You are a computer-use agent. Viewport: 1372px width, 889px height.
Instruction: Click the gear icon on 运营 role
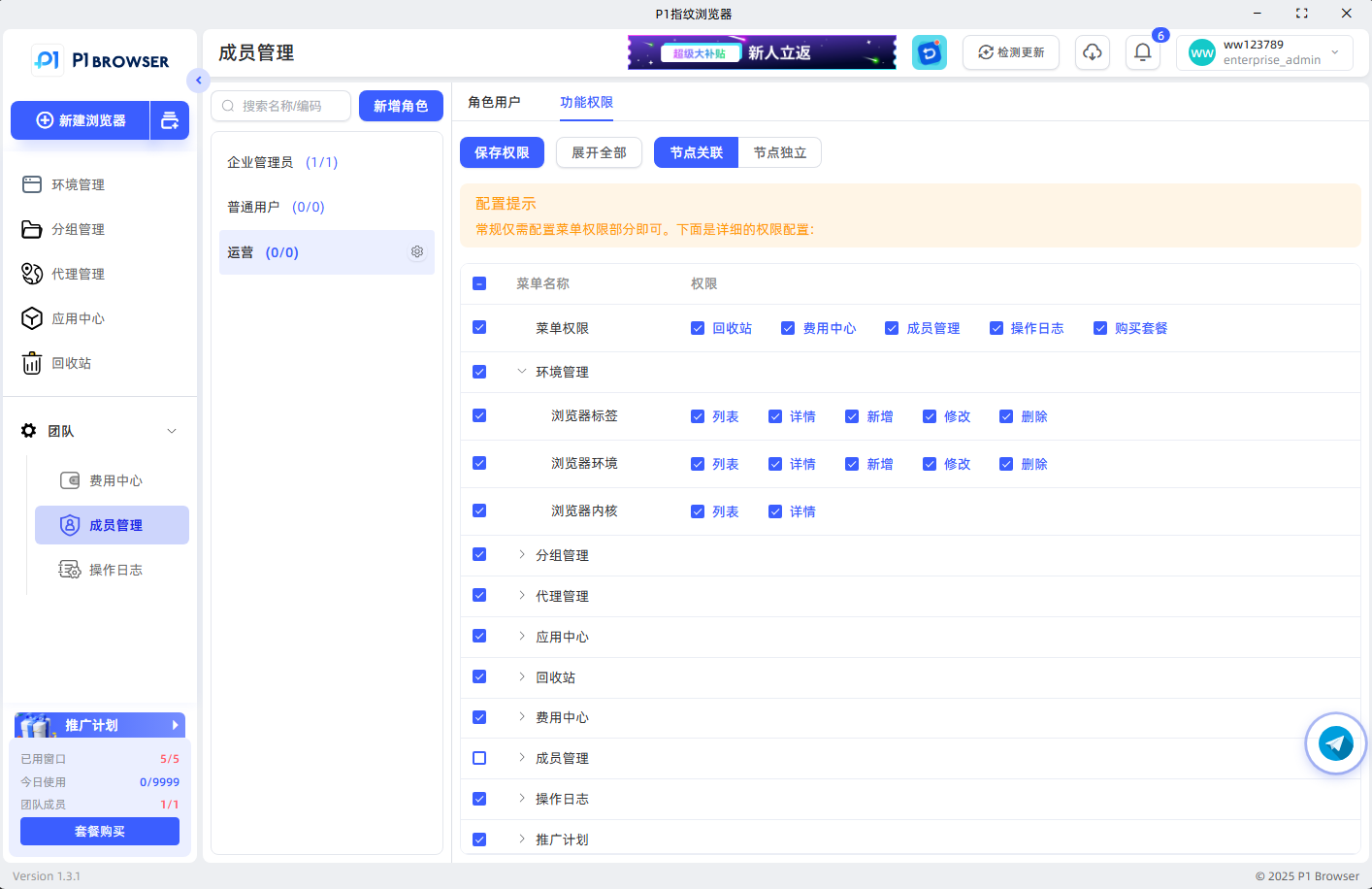coord(417,251)
